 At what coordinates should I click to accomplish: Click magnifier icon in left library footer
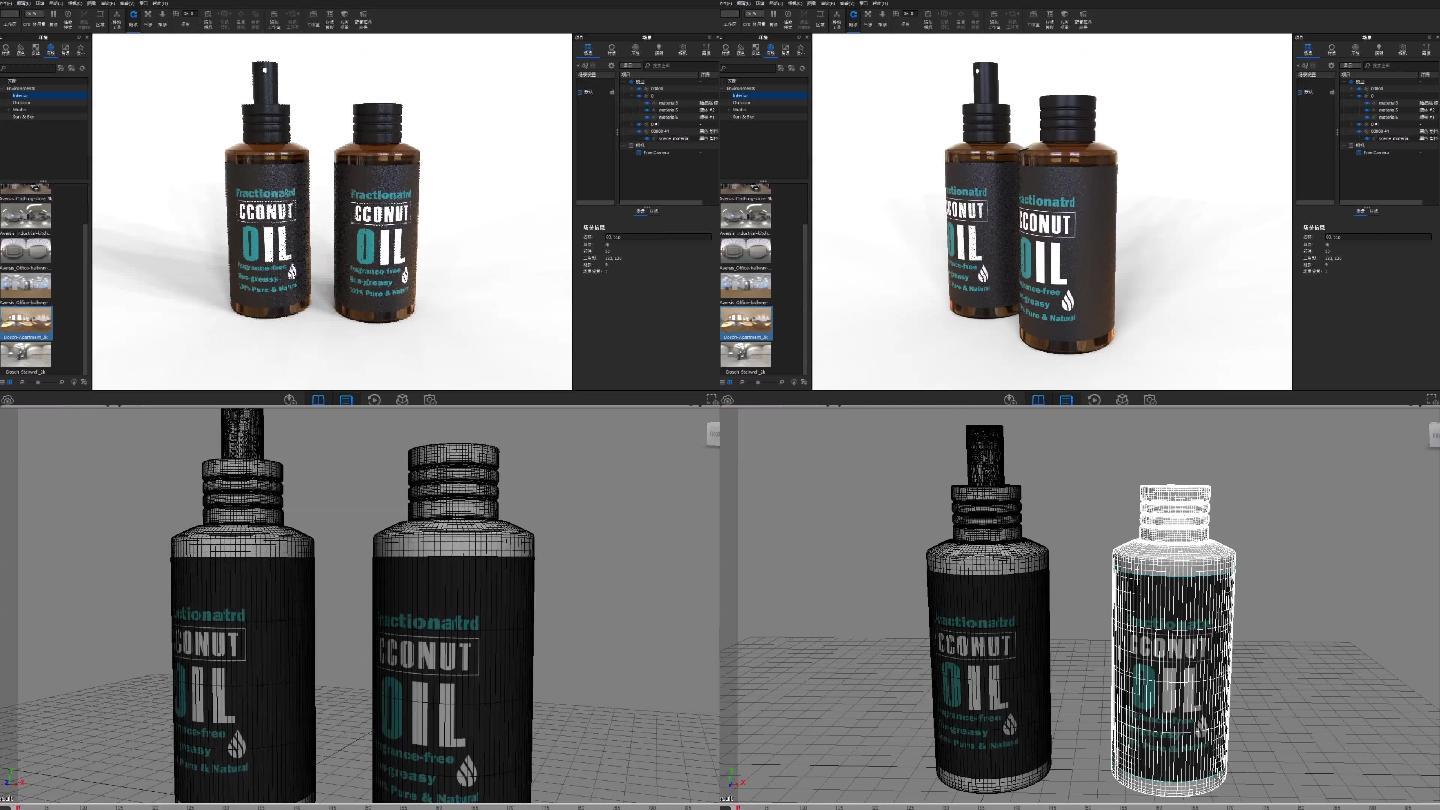click(61, 382)
